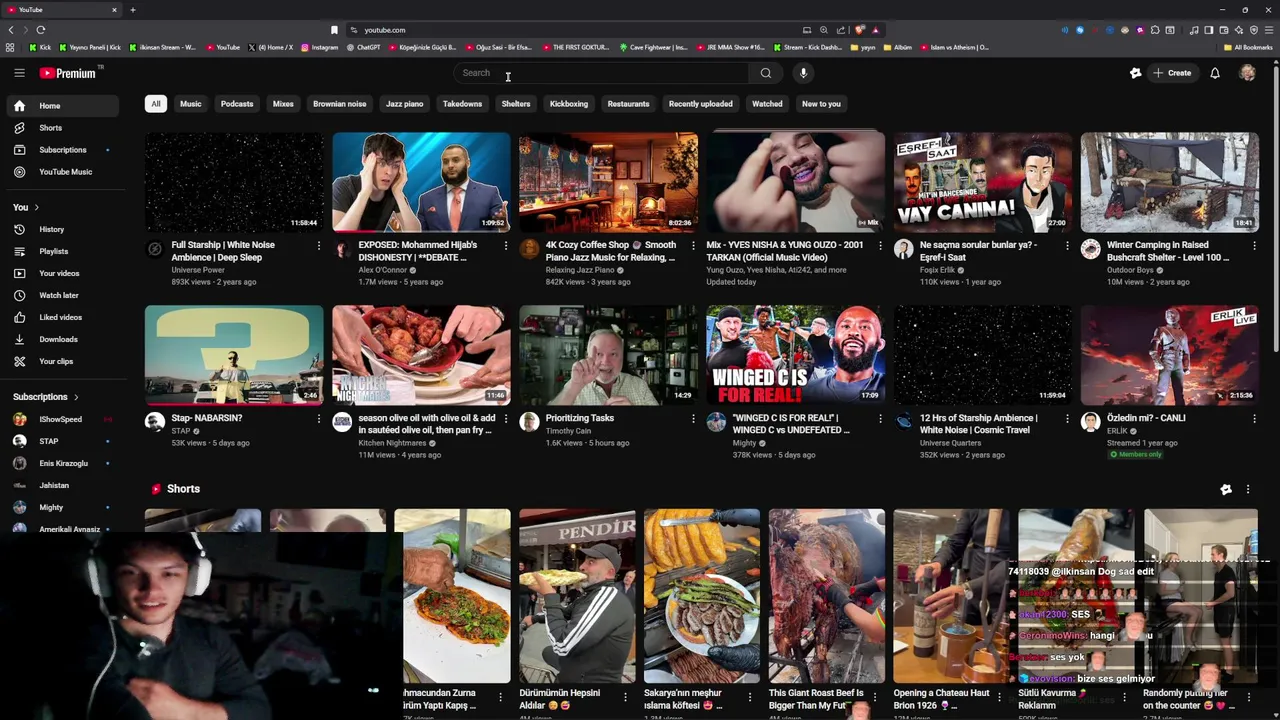Open Full Starship White Noise thumbnail
Screen dimensions: 1280x720
click(234, 182)
